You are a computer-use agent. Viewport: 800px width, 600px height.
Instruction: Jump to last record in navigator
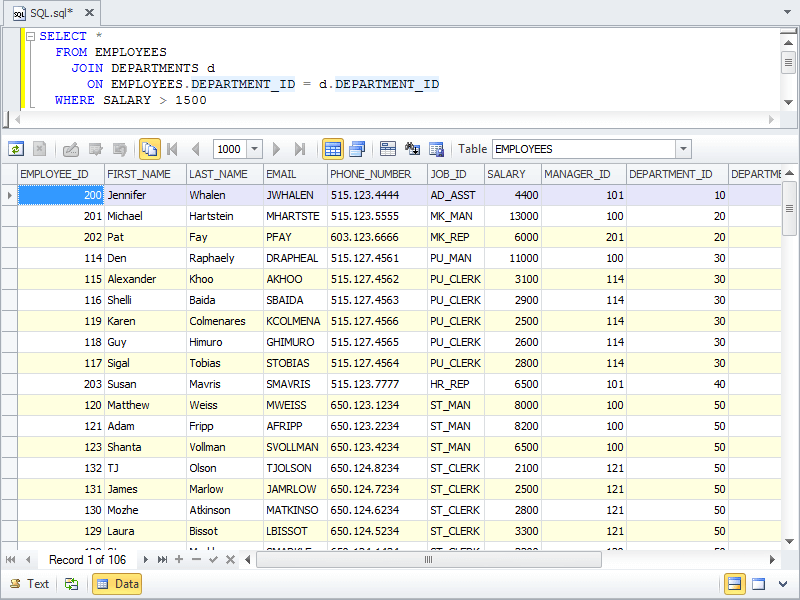click(162, 560)
